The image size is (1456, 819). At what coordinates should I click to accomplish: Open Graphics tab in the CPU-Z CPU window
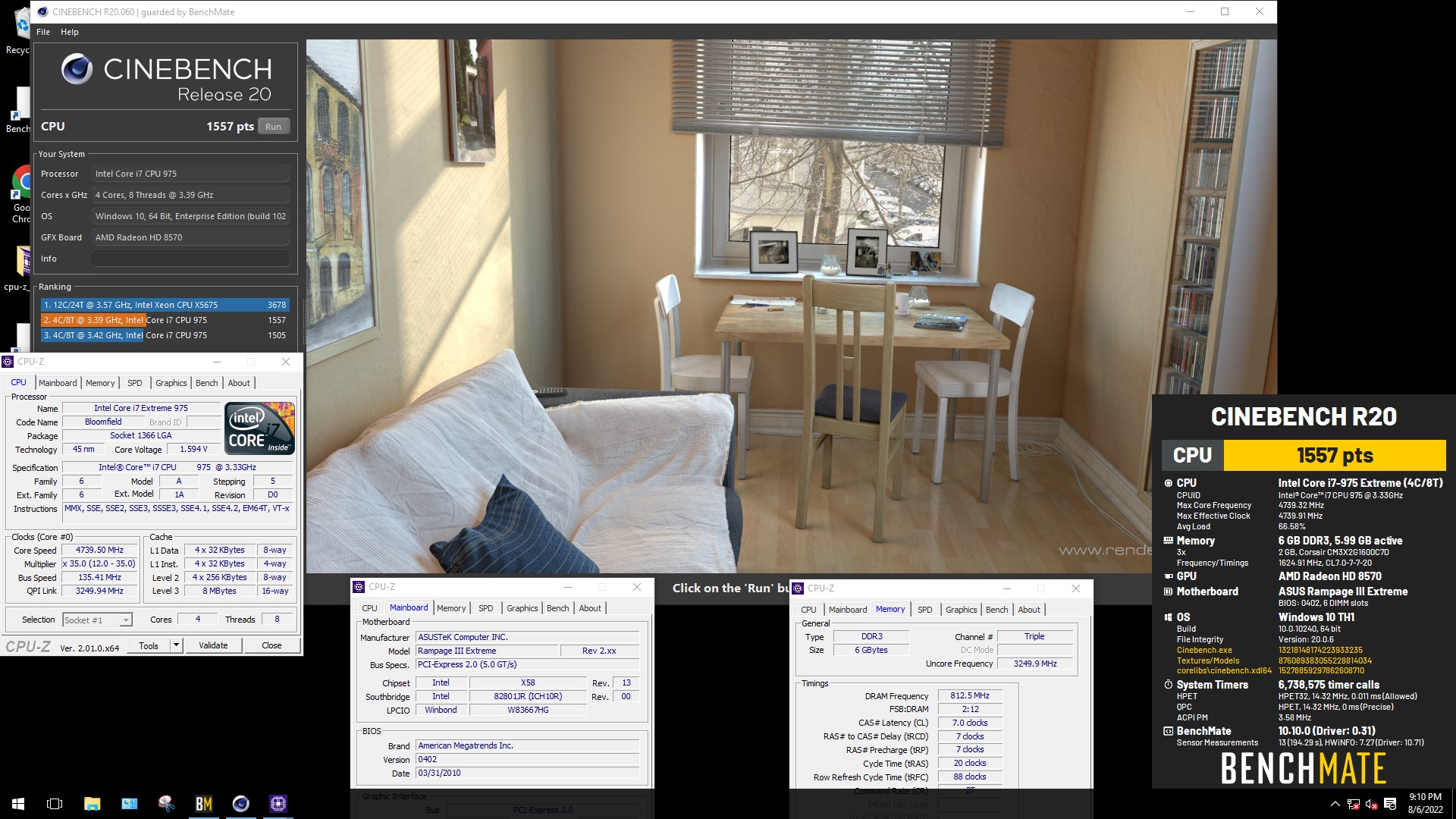point(171,383)
